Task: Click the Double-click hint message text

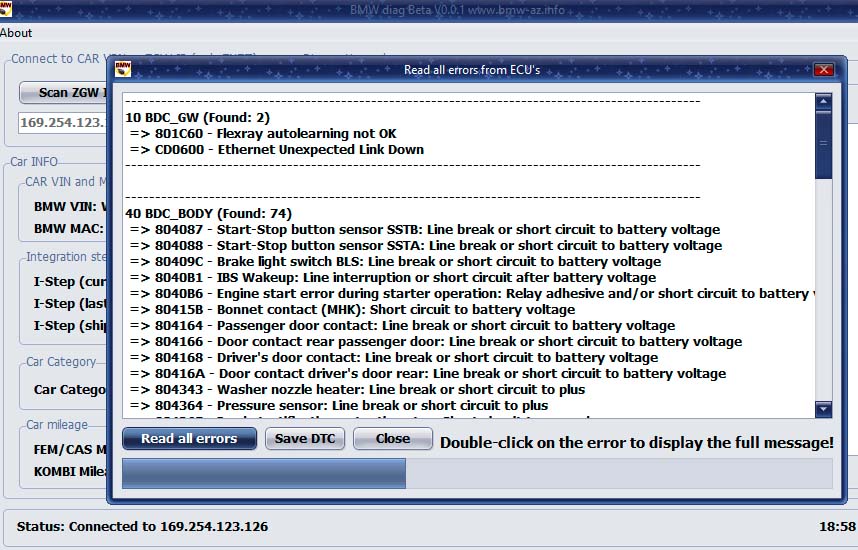Action: tap(637, 442)
